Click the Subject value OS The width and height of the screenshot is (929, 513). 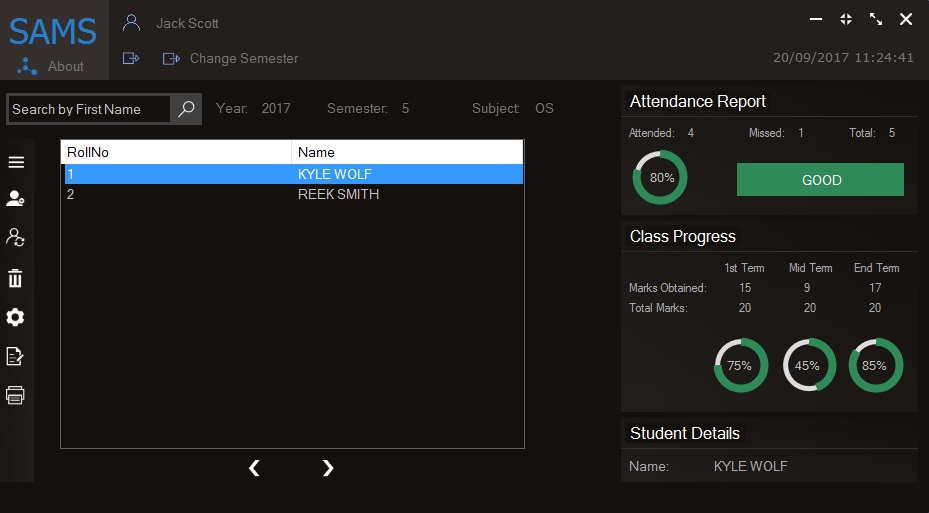(x=544, y=108)
